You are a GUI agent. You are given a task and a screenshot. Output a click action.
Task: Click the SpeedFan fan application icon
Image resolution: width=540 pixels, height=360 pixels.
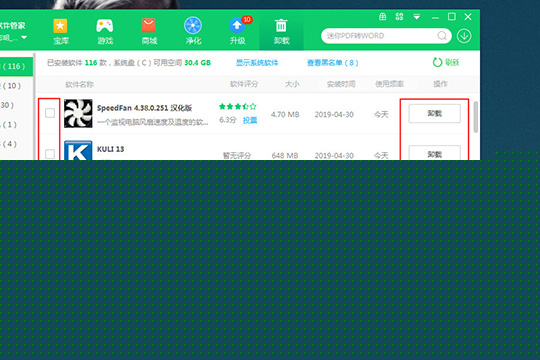[x=78, y=113]
